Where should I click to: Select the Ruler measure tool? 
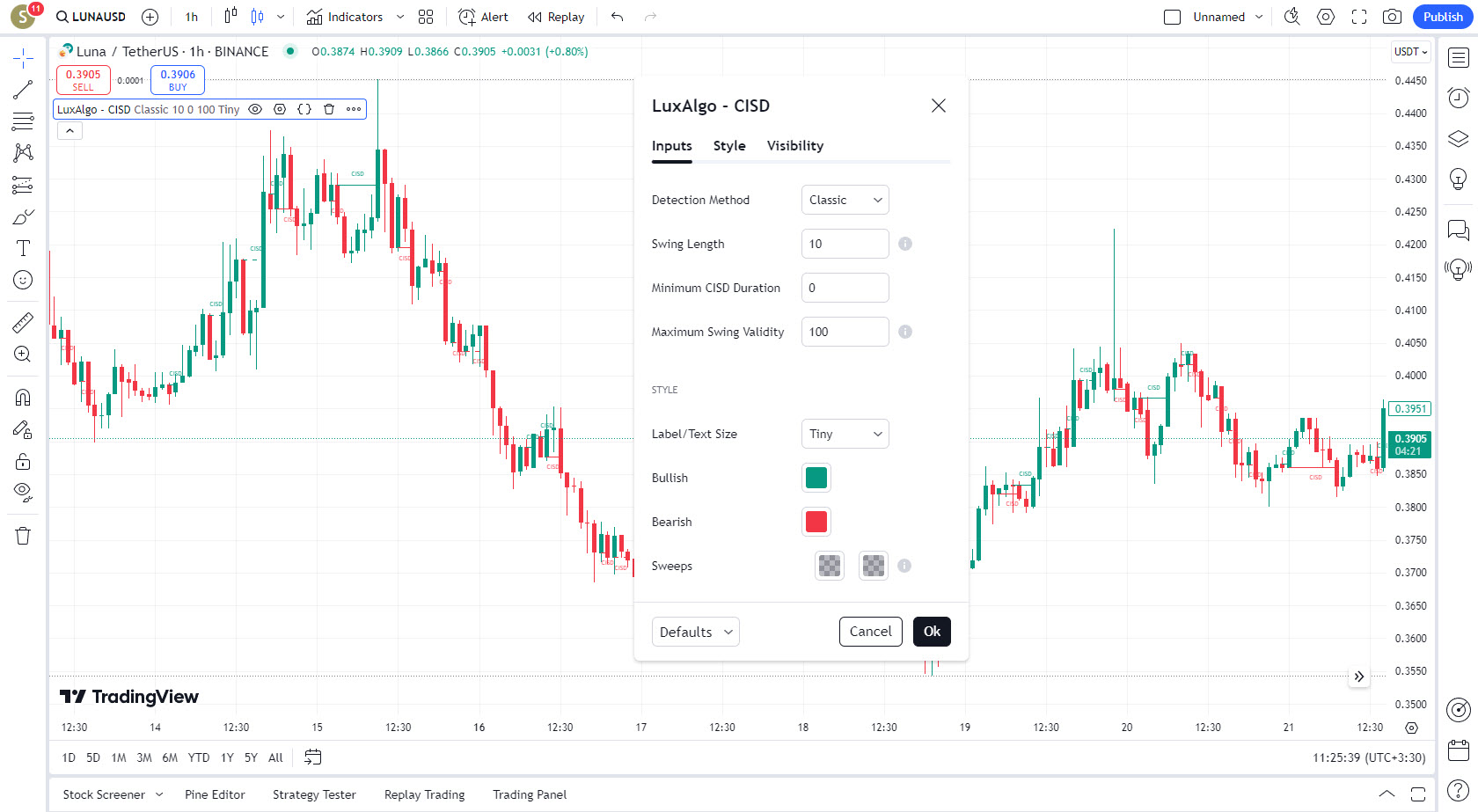(x=23, y=323)
